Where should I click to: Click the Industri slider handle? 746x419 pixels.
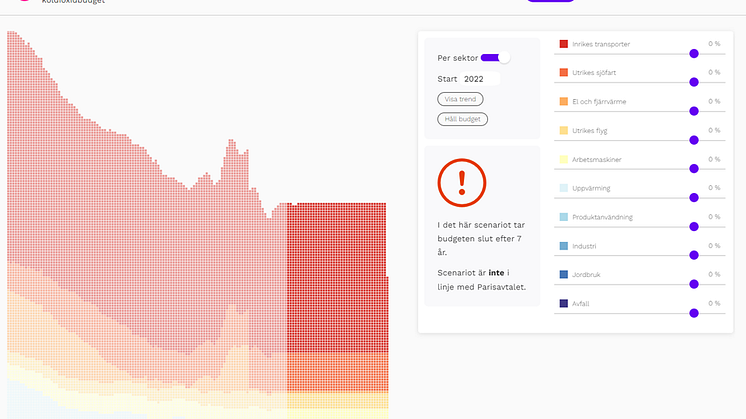point(694,255)
